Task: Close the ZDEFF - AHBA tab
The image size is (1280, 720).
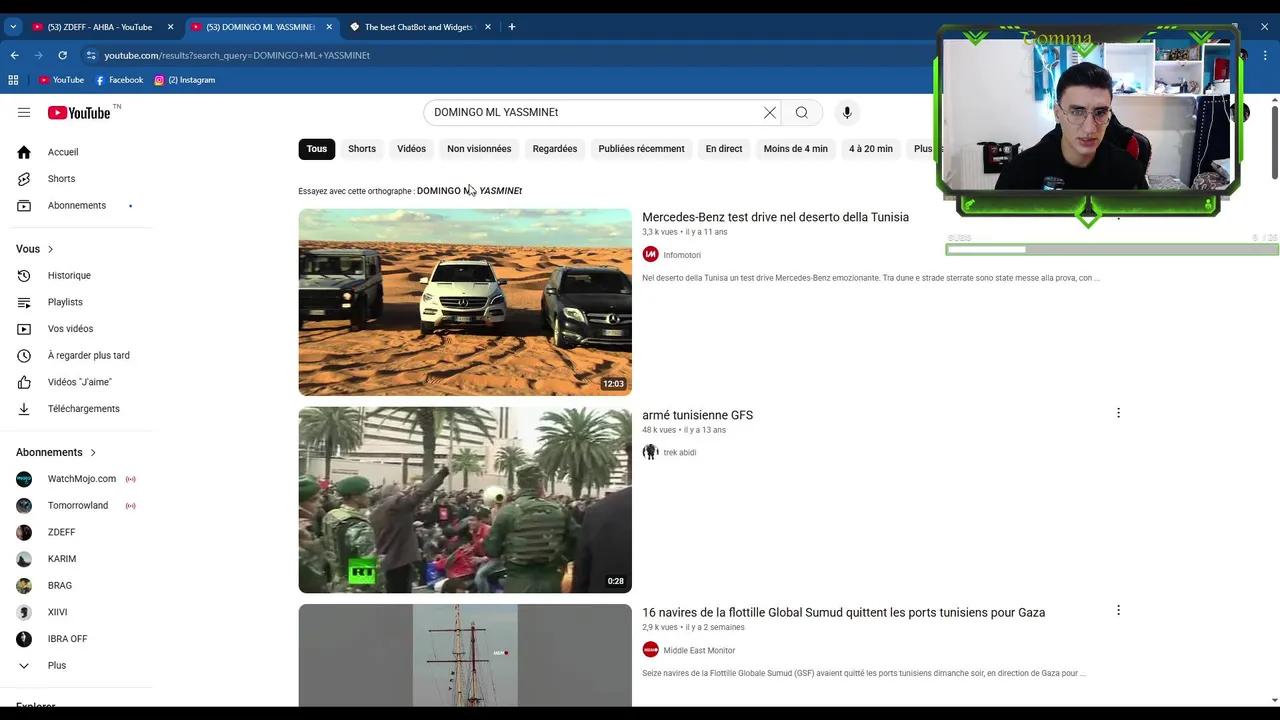Action: 171,27
